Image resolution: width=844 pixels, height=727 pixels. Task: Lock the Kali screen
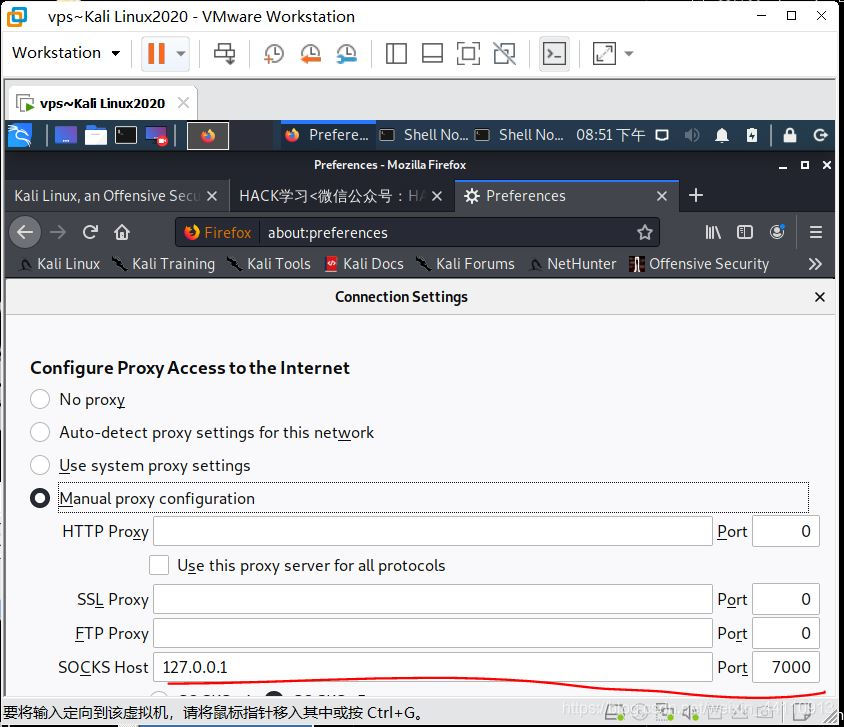[x=790, y=135]
